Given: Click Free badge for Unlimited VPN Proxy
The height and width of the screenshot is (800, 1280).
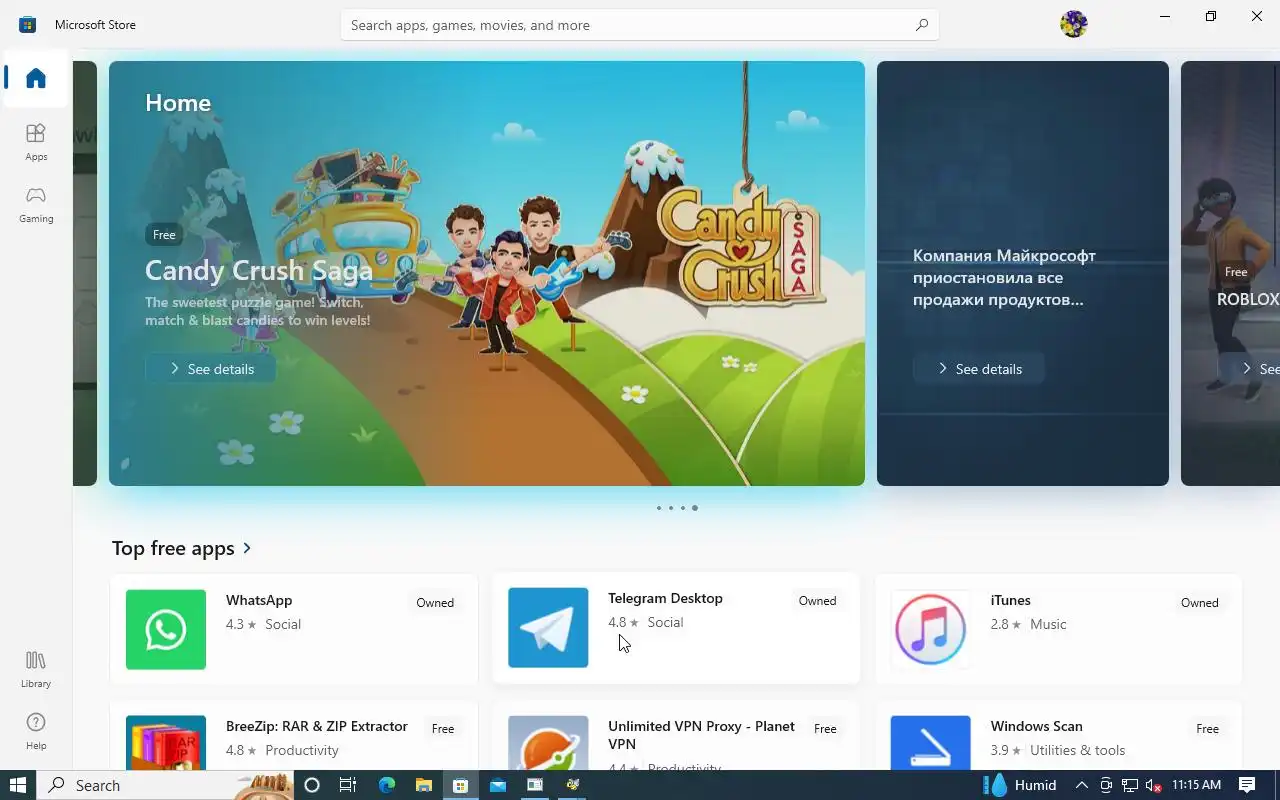Looking at the screenshot, I should click(x=825, y=729).
